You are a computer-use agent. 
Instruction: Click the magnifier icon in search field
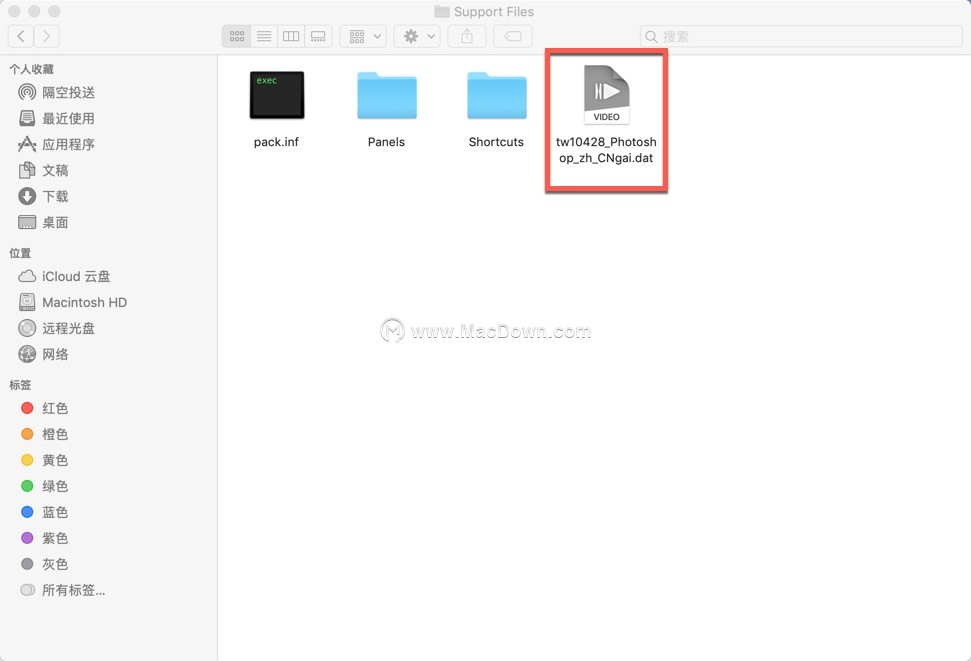pos(651,37)
